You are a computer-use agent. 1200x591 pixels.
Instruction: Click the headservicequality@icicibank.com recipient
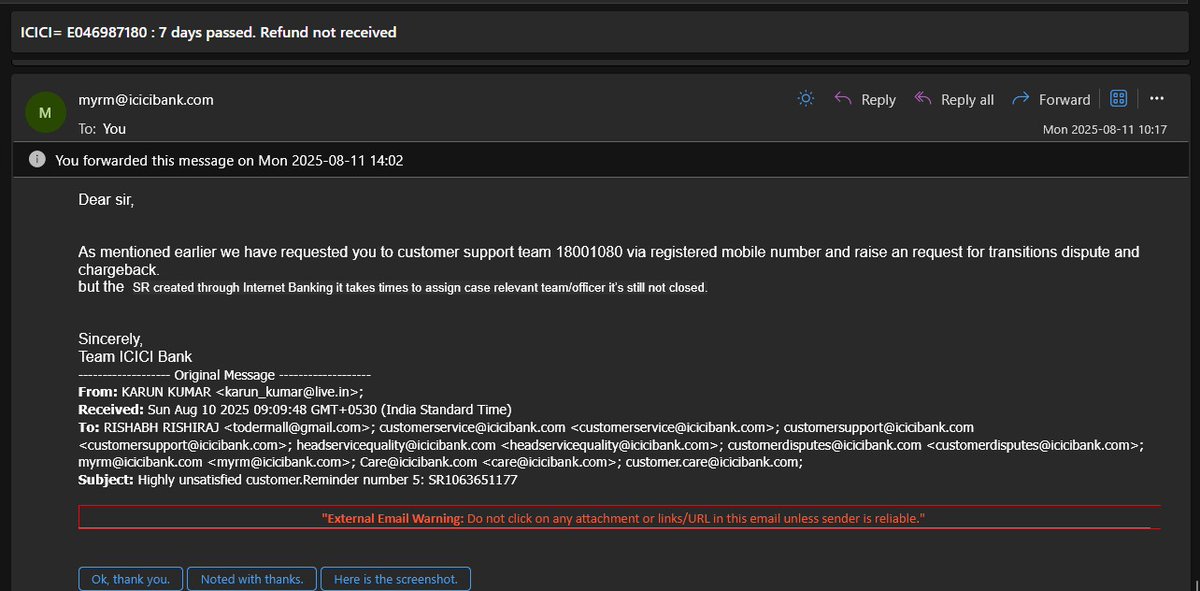(x=608, y=445)
